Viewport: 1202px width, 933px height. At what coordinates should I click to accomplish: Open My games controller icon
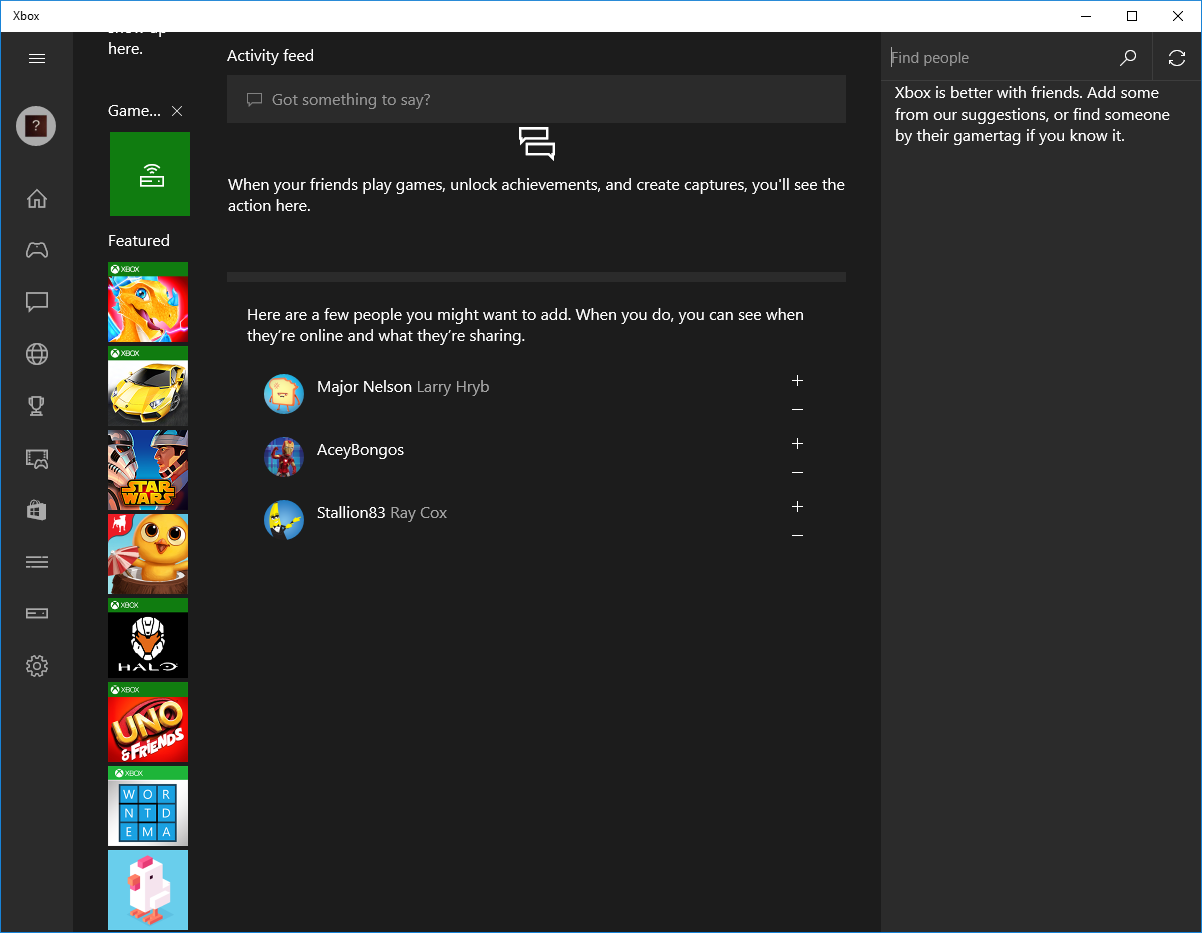pos(37,250)
